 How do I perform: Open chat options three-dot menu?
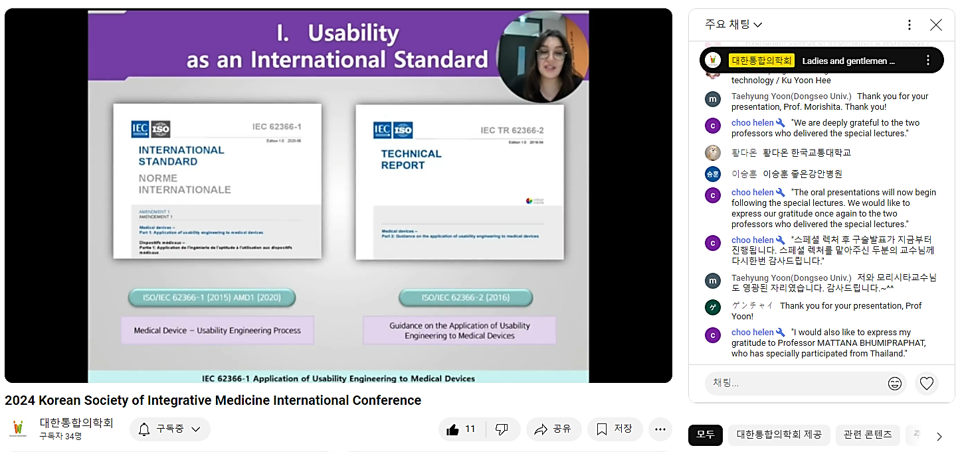click(x=909, y=25)
